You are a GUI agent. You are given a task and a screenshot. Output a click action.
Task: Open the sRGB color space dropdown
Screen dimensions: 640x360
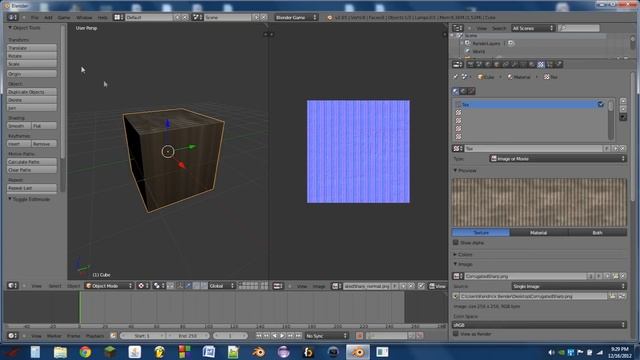(539, 325)
